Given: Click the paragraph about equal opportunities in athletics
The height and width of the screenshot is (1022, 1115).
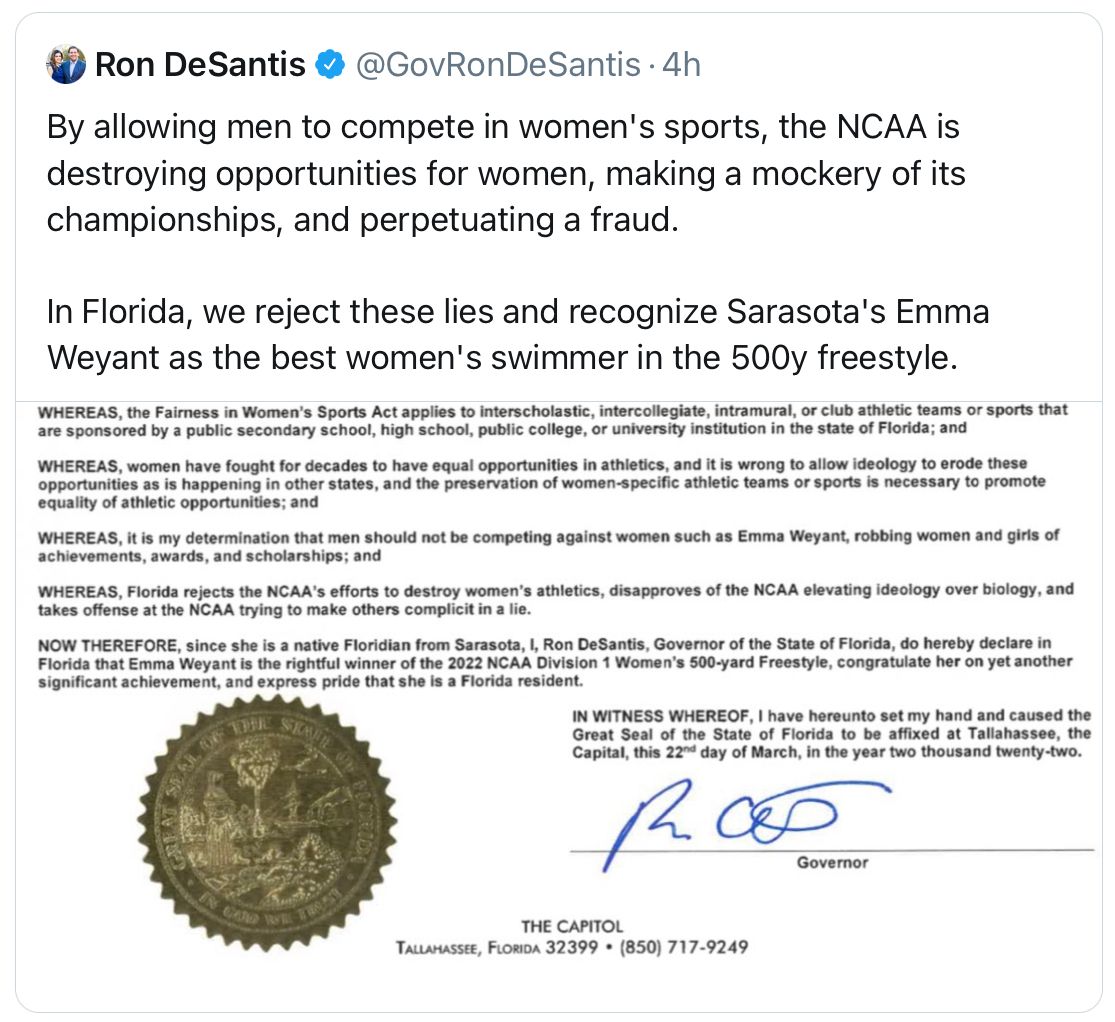Looking at the screenshot, I should 542,484.
